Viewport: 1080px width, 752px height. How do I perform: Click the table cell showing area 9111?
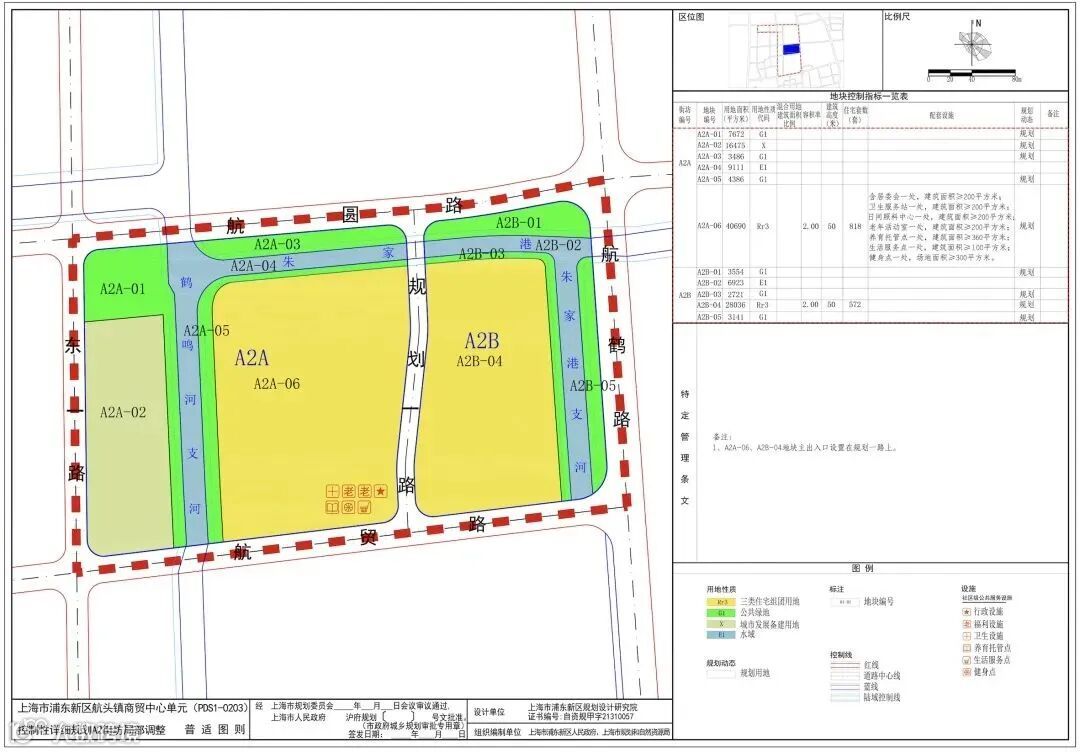pos(736,168)
